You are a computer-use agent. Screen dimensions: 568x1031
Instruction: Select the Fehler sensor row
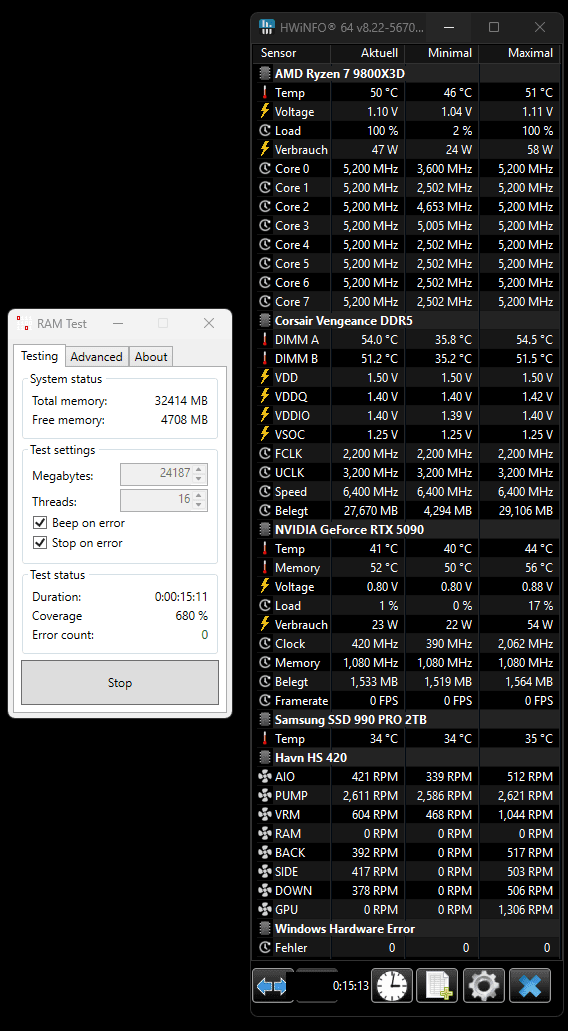click(406, 947)
